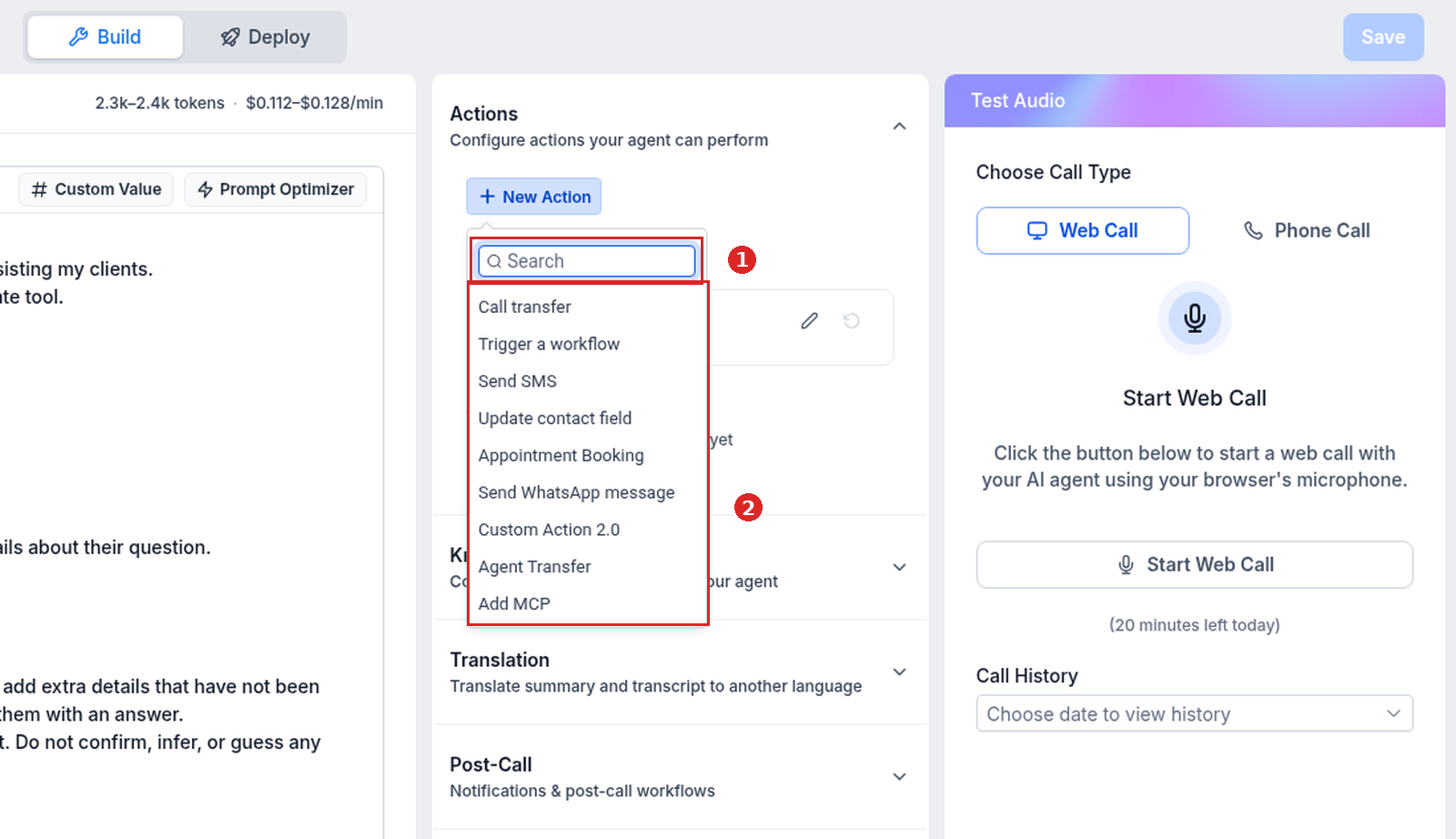1456x839 pixels.
Task: Switch to the Build tab
Action: [x=106, y=37]
